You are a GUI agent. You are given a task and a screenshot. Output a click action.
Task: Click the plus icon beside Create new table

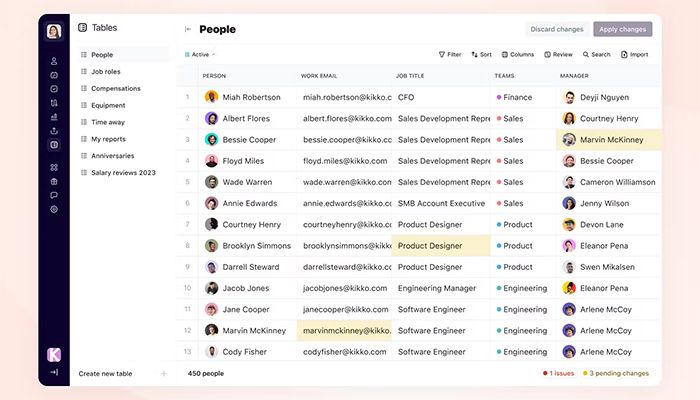point(164,373)
